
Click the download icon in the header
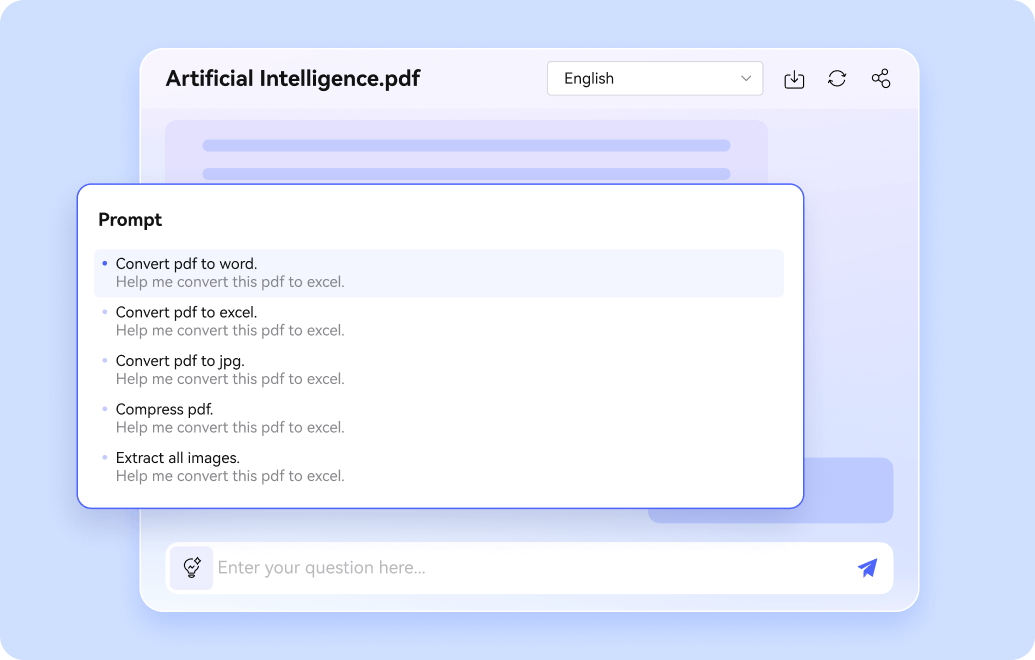click(x=794, y=79)
